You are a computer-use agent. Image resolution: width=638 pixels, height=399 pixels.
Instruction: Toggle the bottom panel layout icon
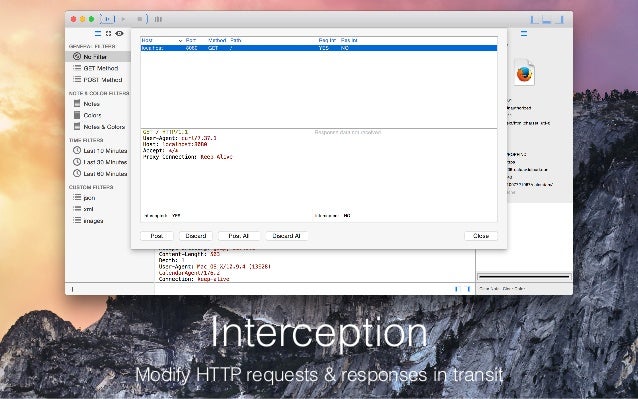click(x=547, y=19)
